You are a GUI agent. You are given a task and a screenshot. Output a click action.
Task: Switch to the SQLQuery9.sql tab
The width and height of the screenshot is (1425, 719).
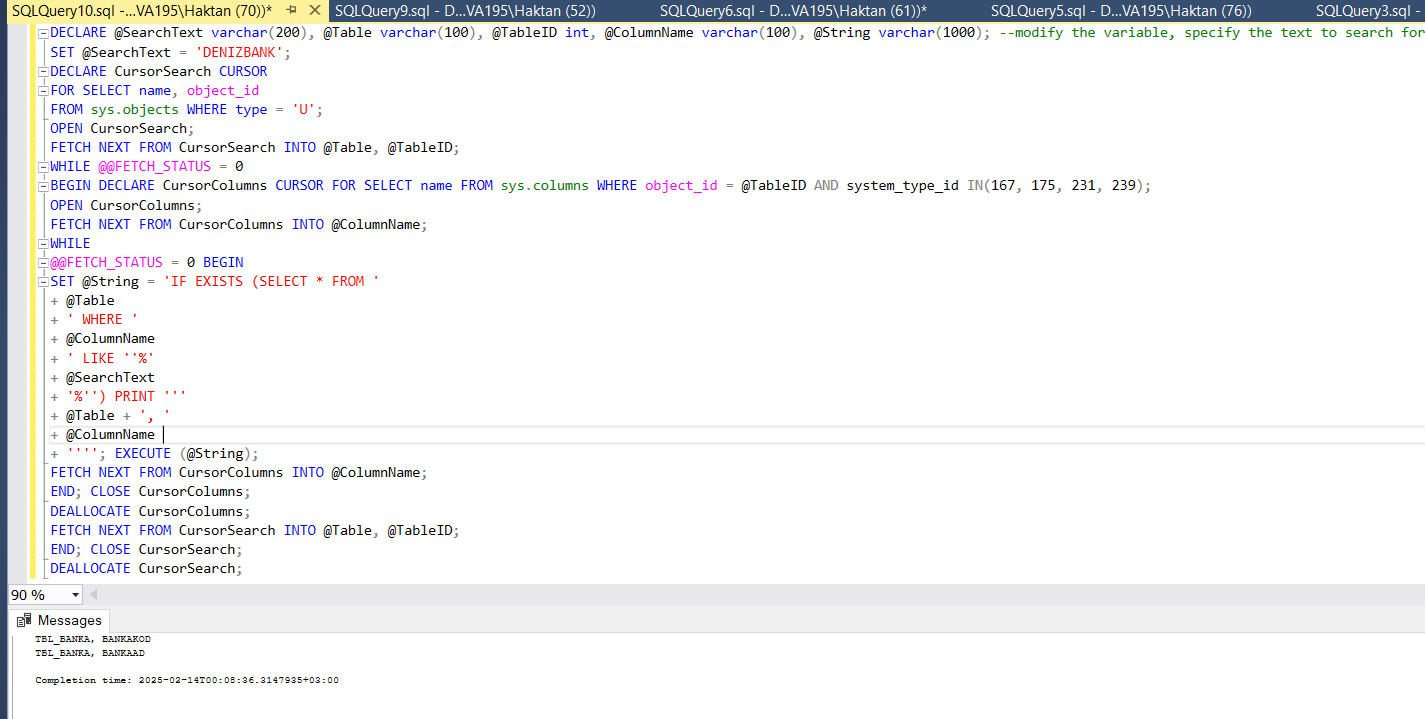point(465,11)
